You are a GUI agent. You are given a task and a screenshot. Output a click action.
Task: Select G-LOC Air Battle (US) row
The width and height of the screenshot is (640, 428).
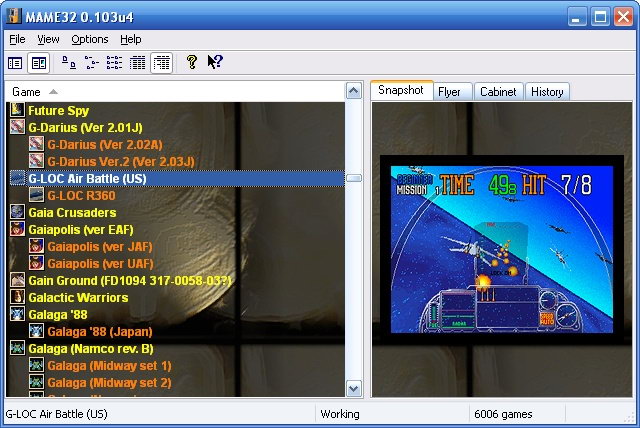tap(176, 179)
